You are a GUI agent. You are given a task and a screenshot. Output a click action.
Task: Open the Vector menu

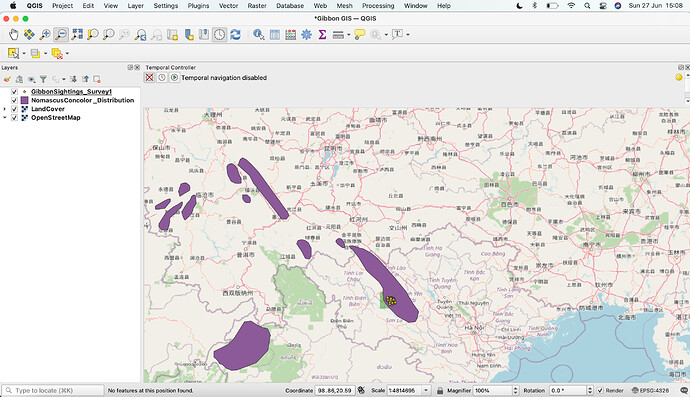(x=228, y=6)
